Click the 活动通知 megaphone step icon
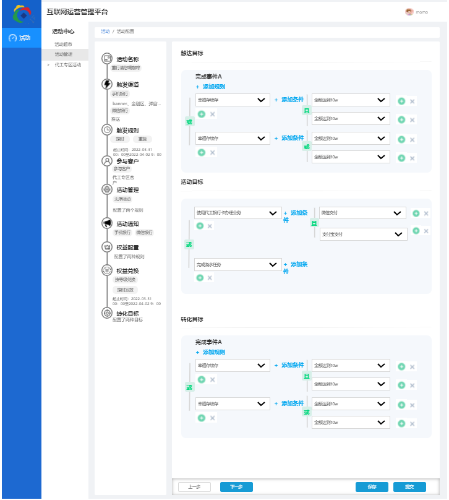The image size is (449, 500). [x=107, y=223]
